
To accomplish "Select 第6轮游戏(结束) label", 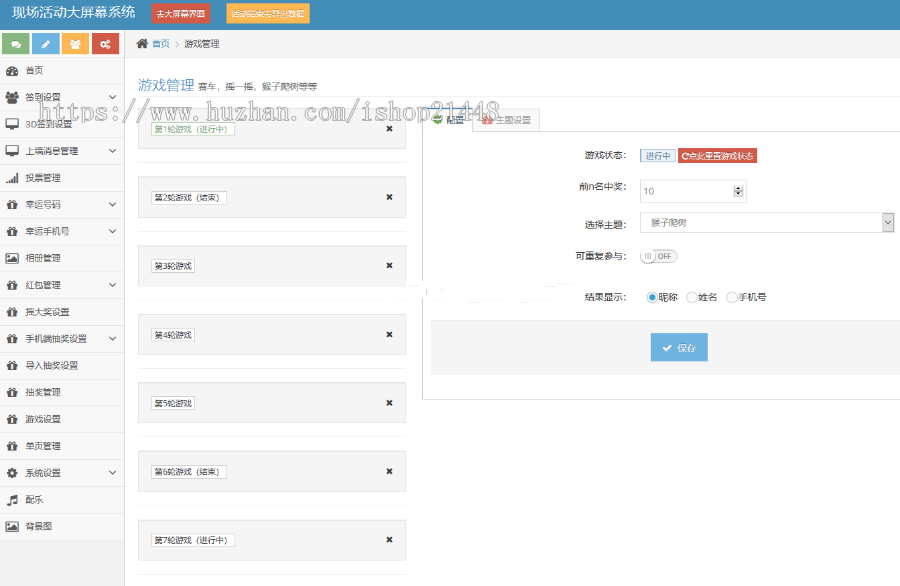I will [x=188, y=472].
